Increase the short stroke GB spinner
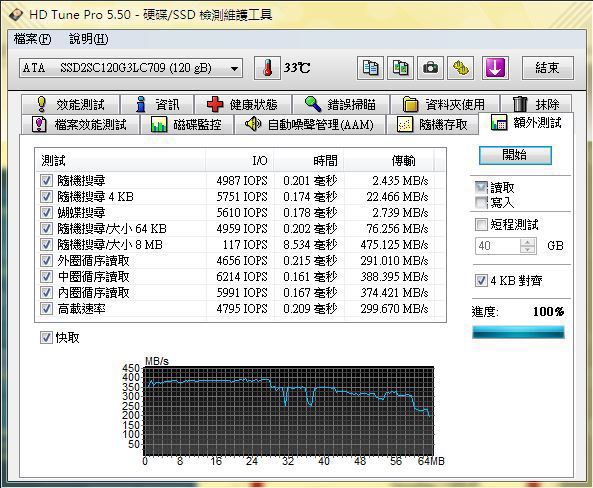Screen dimensions: 593x488 [x=528, y=242]
